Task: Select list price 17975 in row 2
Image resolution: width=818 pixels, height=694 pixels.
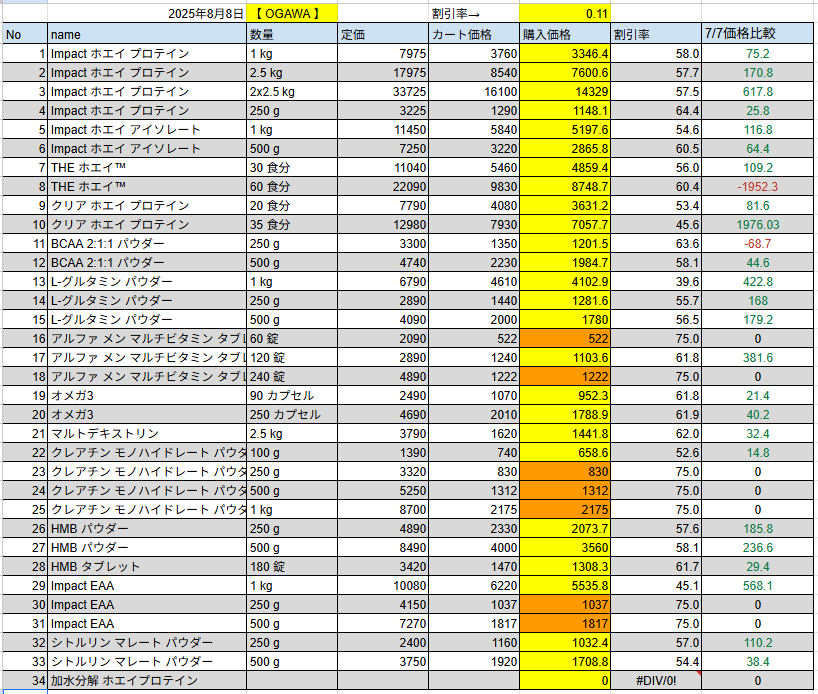Action: click(x=383, y=73)
